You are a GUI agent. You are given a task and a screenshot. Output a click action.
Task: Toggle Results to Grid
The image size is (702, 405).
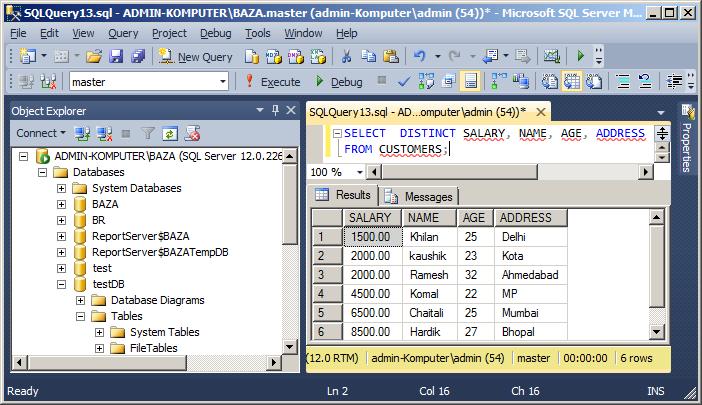pos(572,82)
